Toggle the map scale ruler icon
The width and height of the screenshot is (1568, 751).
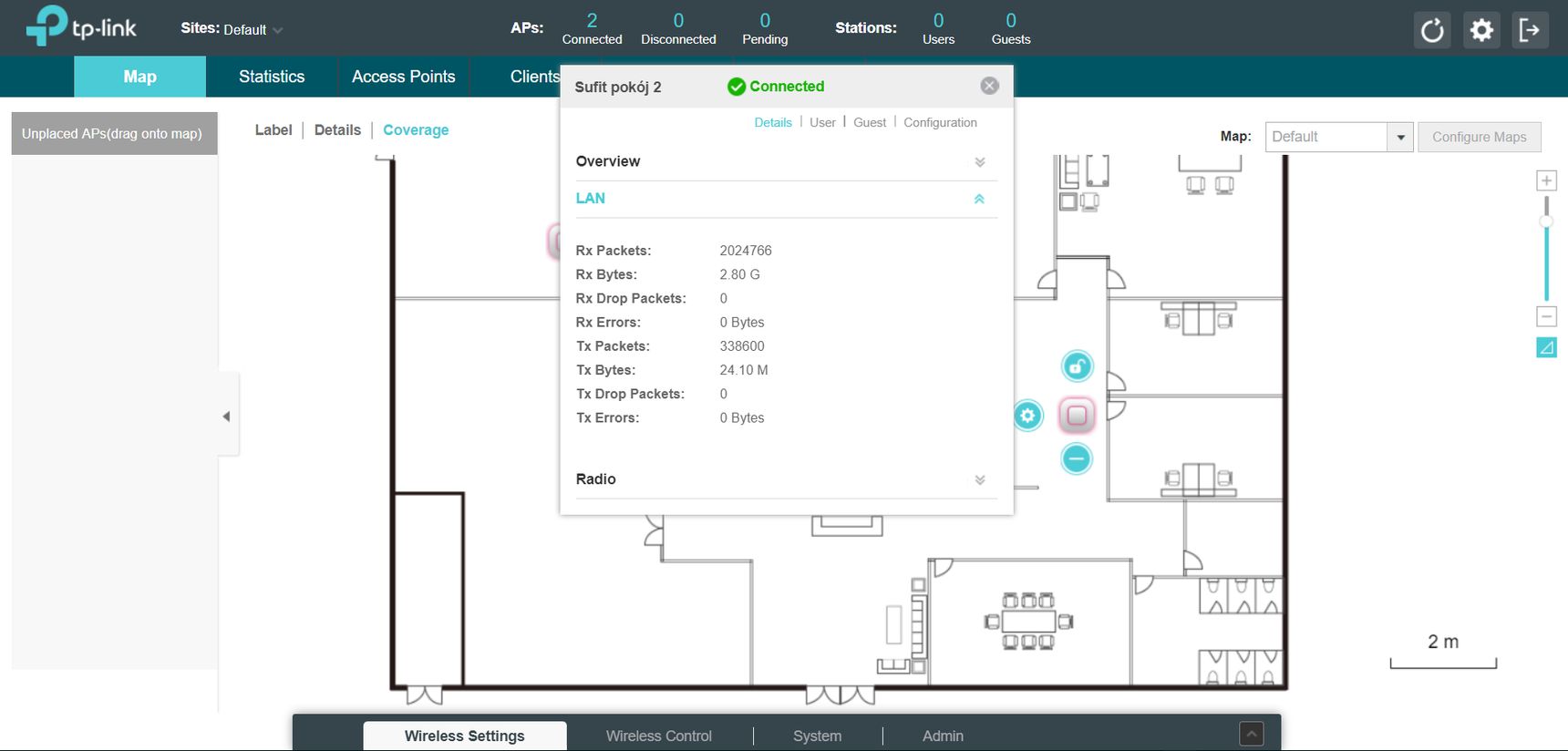coord(1546,347)
